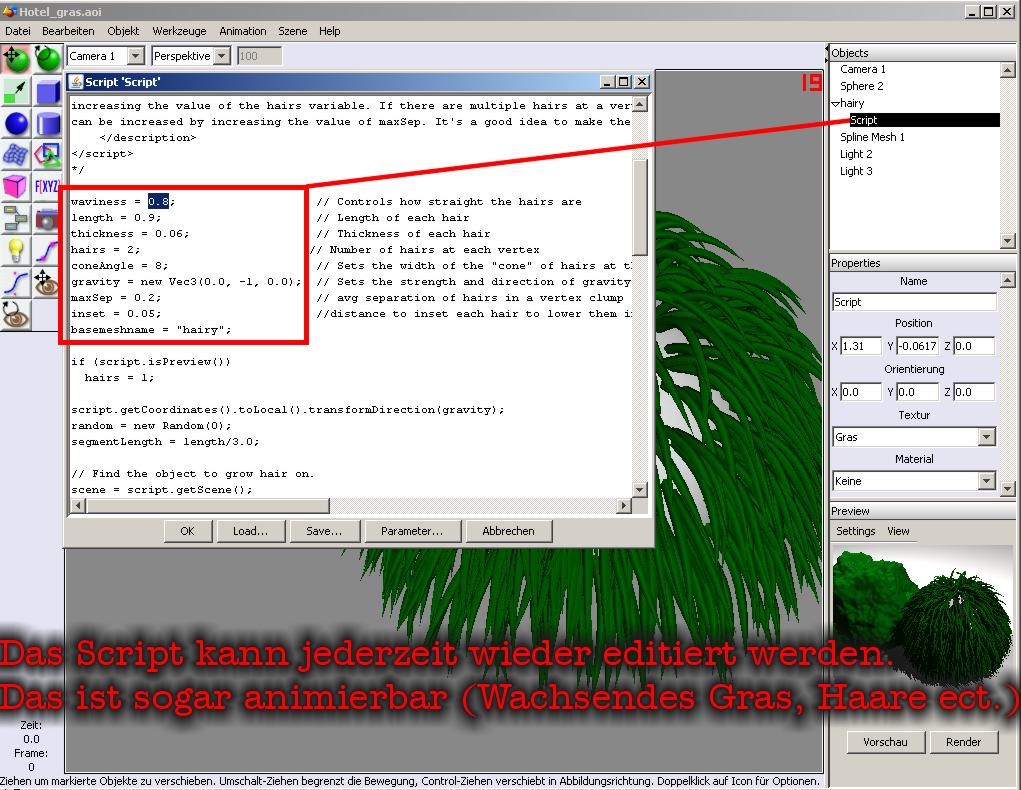The height and width of the screenshot is (790, 1021).
Task: Select the Move Viewpoint eye tool
Action: click(x=48, y=283)
